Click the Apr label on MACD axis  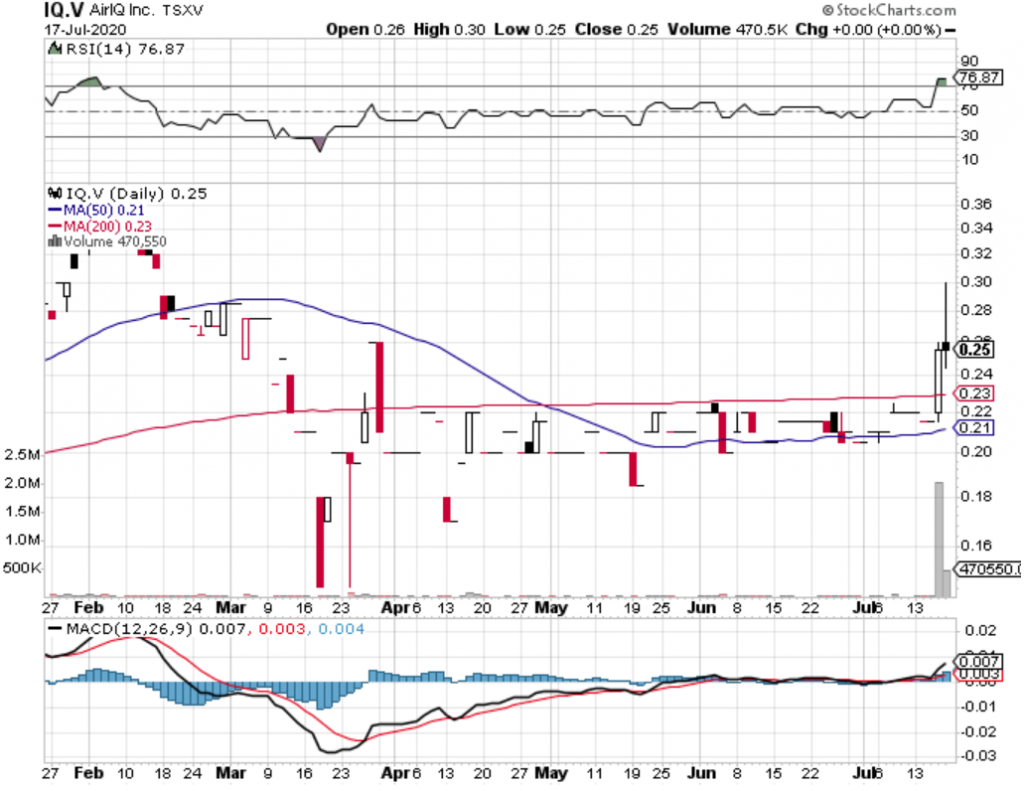click(x=396, y=774)
